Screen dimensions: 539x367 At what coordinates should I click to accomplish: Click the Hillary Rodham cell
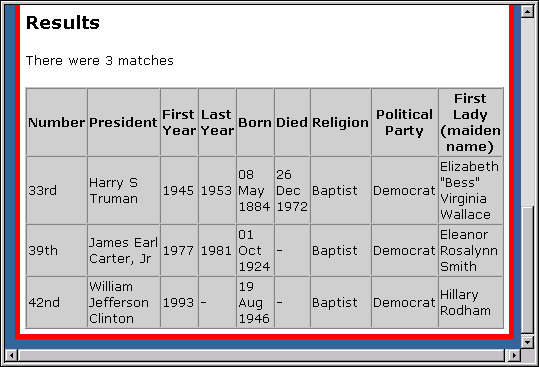[x=470, y=302]
